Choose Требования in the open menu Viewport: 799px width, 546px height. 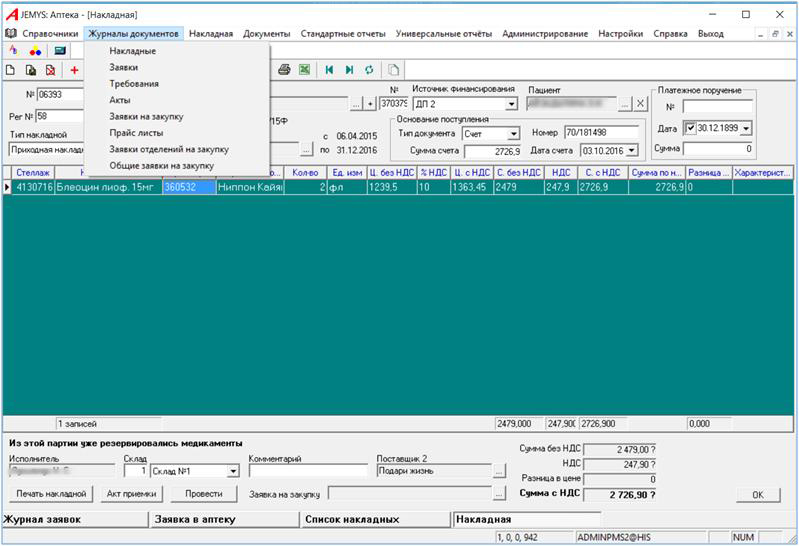click(x=134, y=83)
